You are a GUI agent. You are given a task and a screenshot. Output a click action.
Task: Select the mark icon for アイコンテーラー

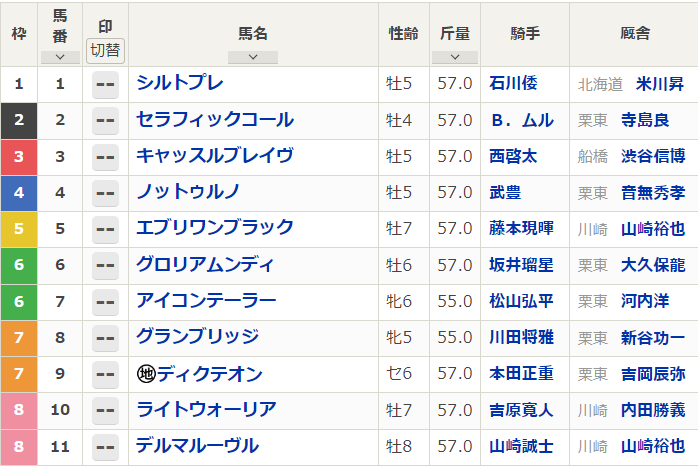pos(105,302)
